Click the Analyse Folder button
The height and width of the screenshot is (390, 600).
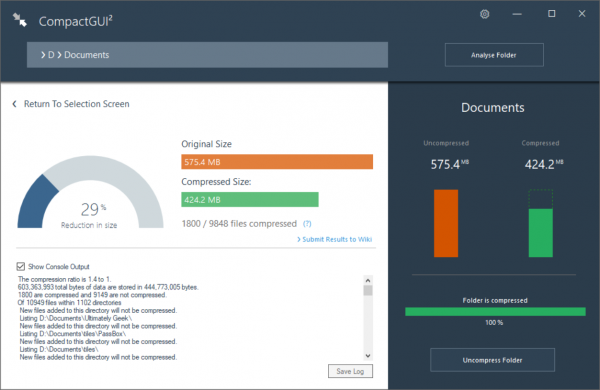point(494,55)
